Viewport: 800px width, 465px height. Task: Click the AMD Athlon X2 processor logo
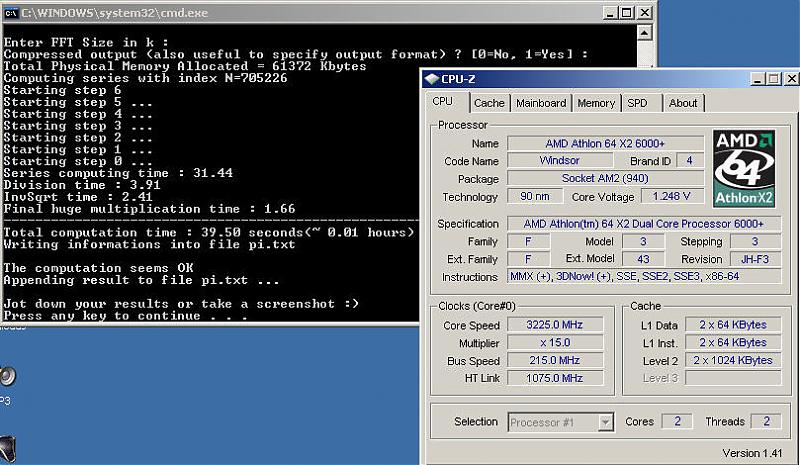pos(743,169)
